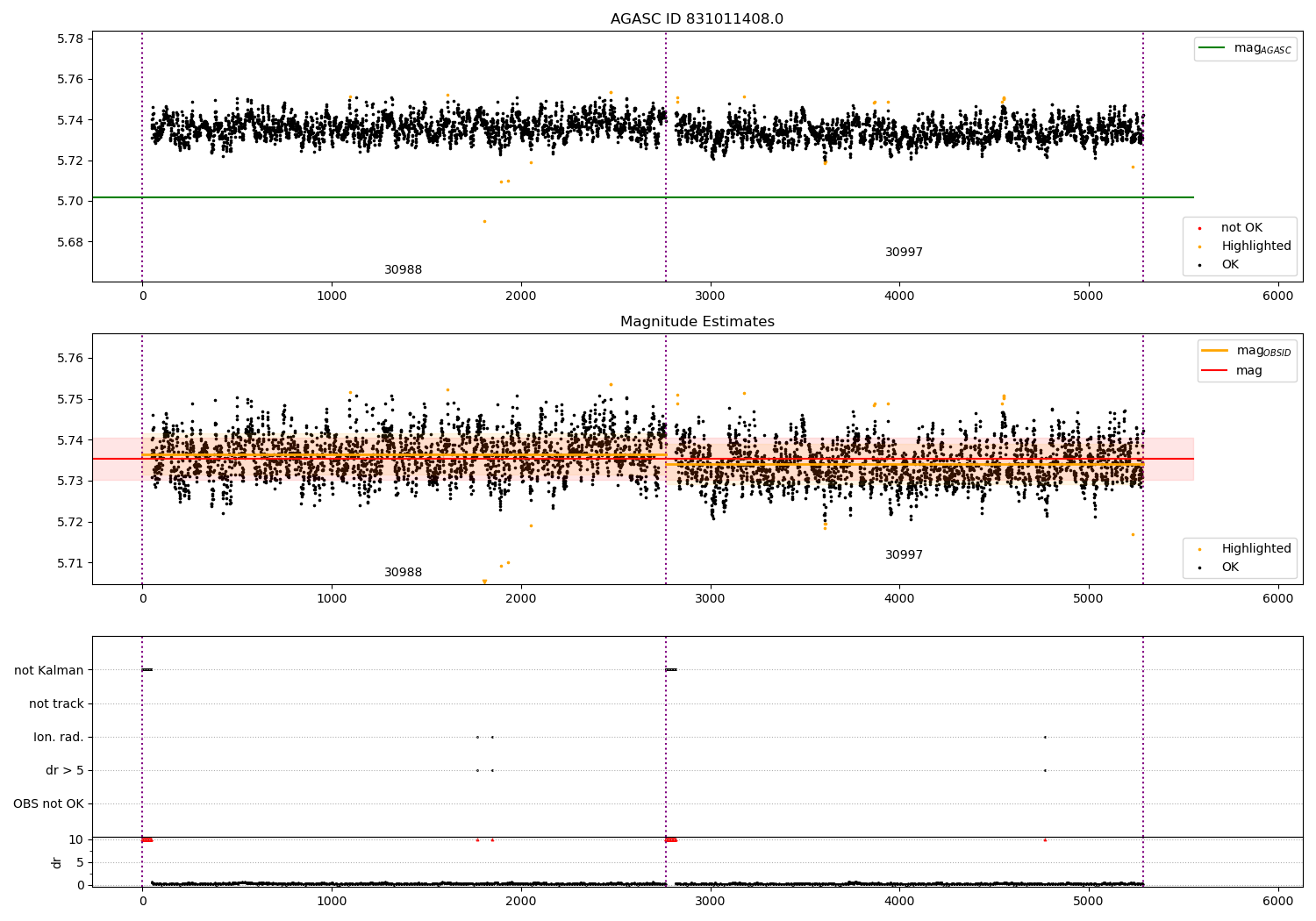This screenshot has height=921, width=1316.
Task: Click the 'not track' row label
Action: click(56, 703)
